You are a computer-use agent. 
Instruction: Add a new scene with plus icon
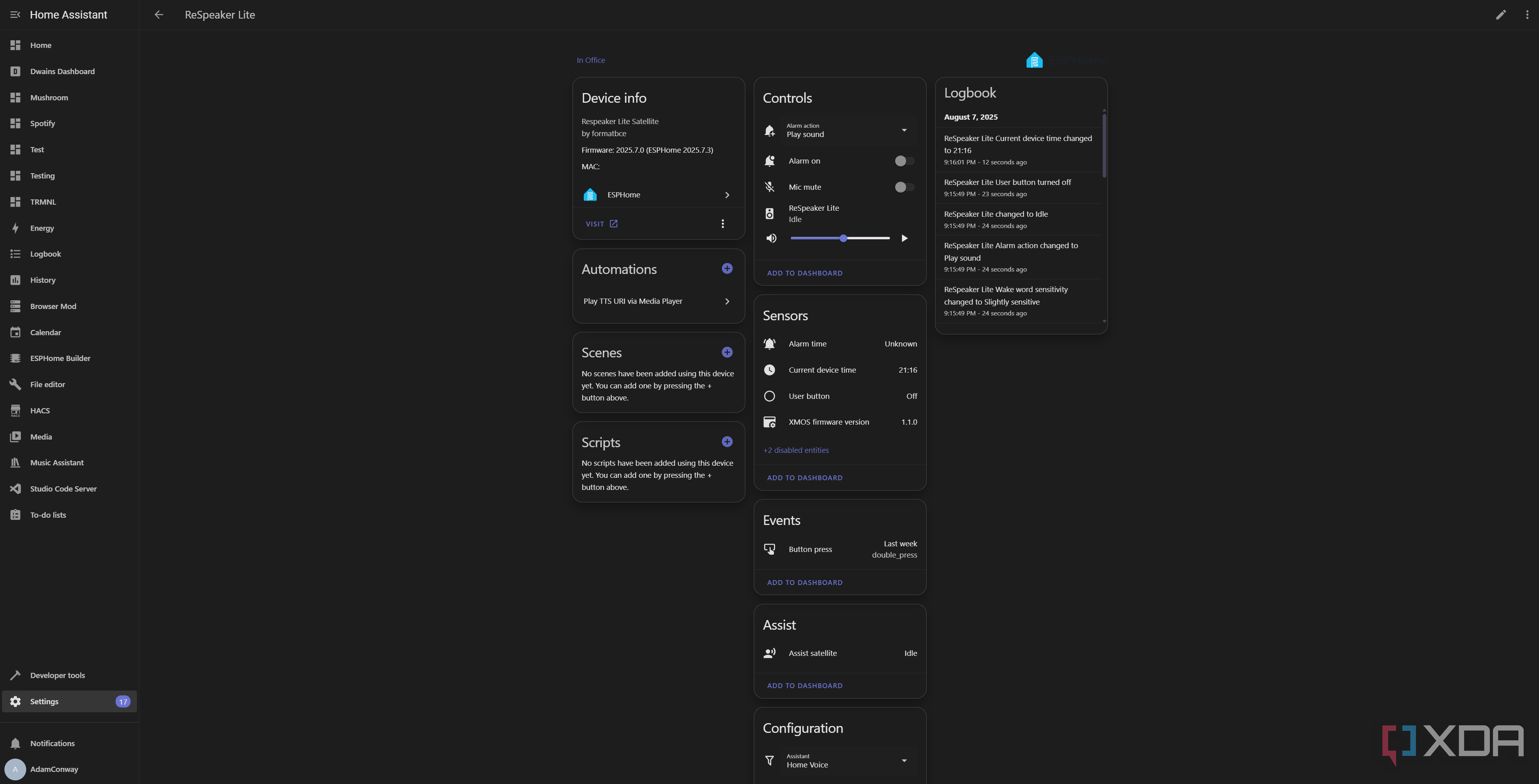tap(727, 352)
